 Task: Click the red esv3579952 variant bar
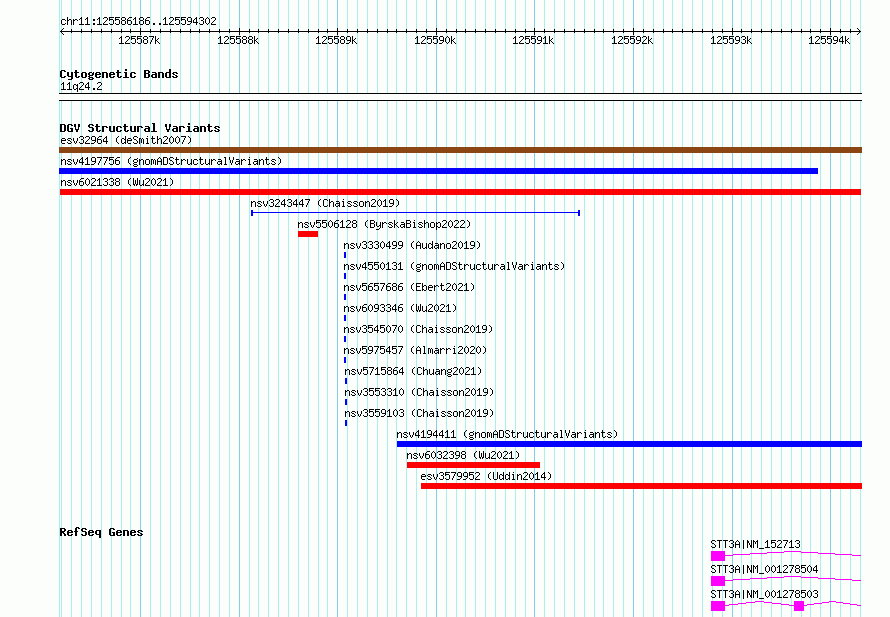click(641, 486)
